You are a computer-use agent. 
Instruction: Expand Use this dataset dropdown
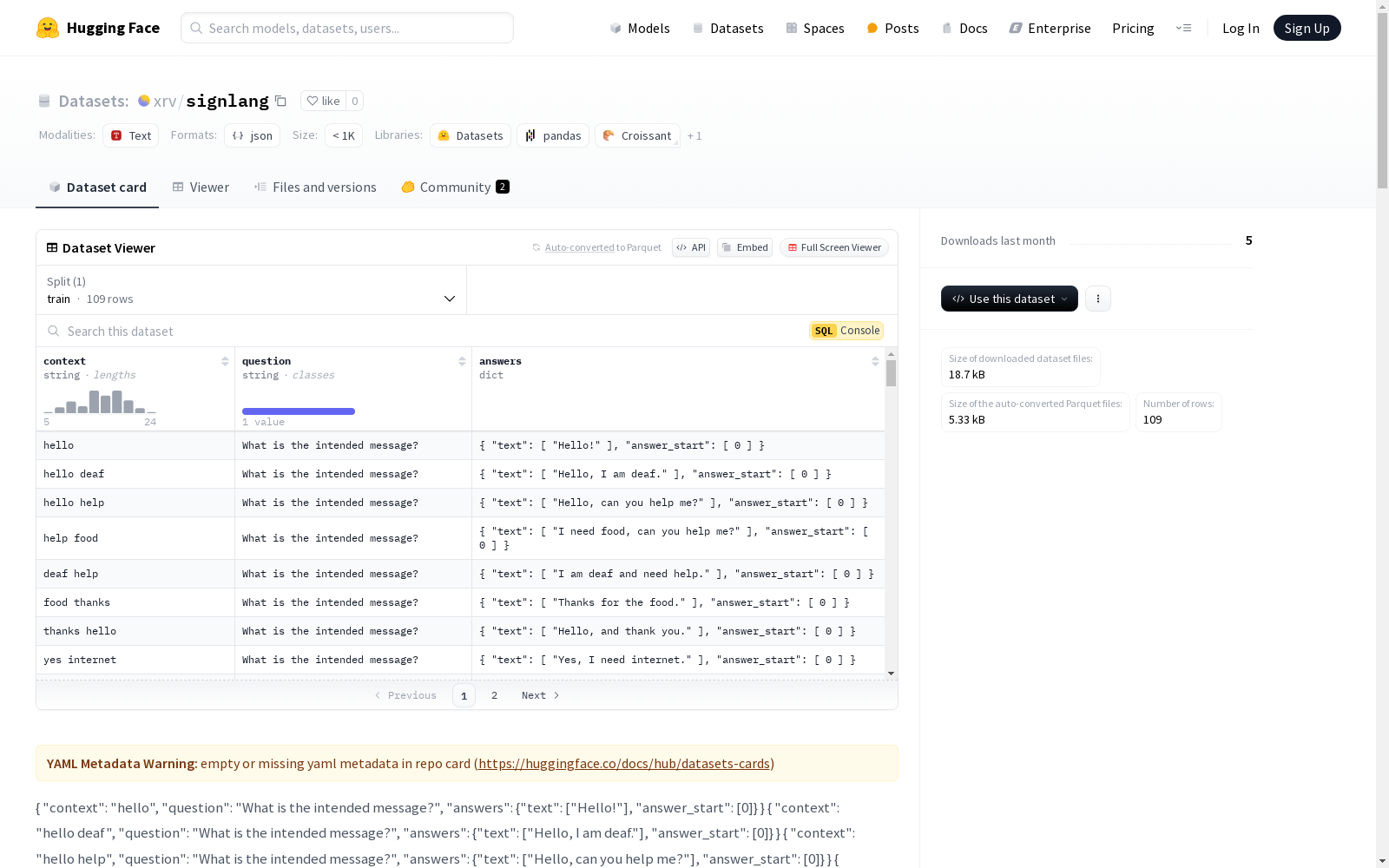(x=1010, y=299)
